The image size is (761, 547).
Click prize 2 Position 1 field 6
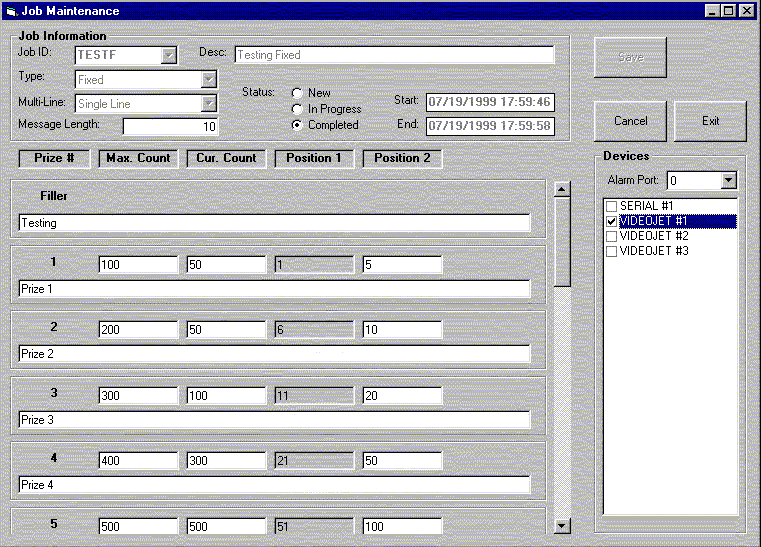[314, 330]
